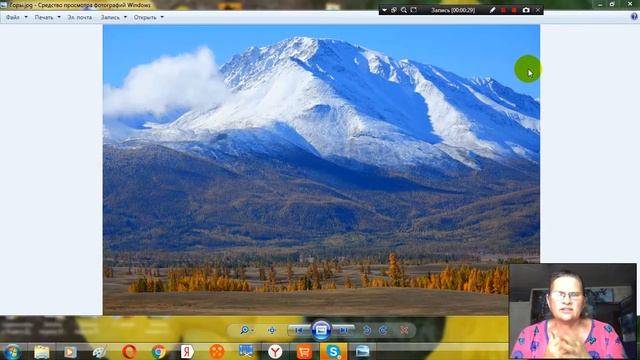Click the Эл. почта menu item
The height and width of the screenshot is (360, 640).
click(x=80, y=18)
